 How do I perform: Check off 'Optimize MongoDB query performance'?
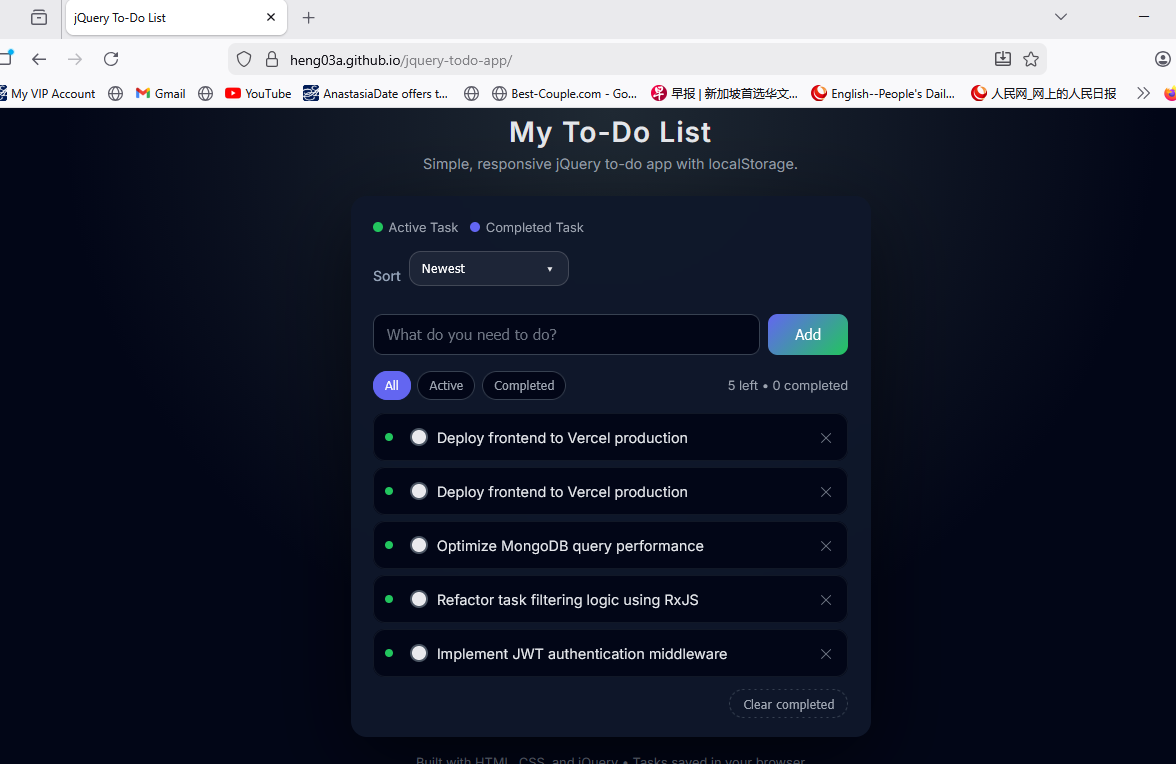419,544
